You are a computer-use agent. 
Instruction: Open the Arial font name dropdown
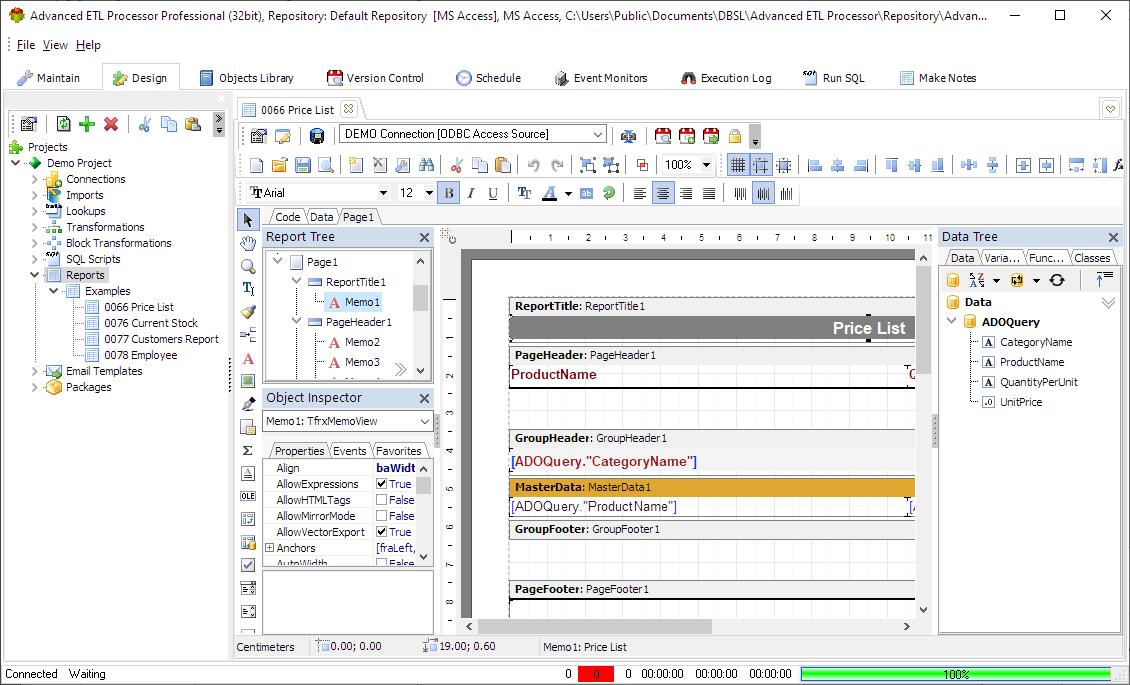[x=383, y=193]
